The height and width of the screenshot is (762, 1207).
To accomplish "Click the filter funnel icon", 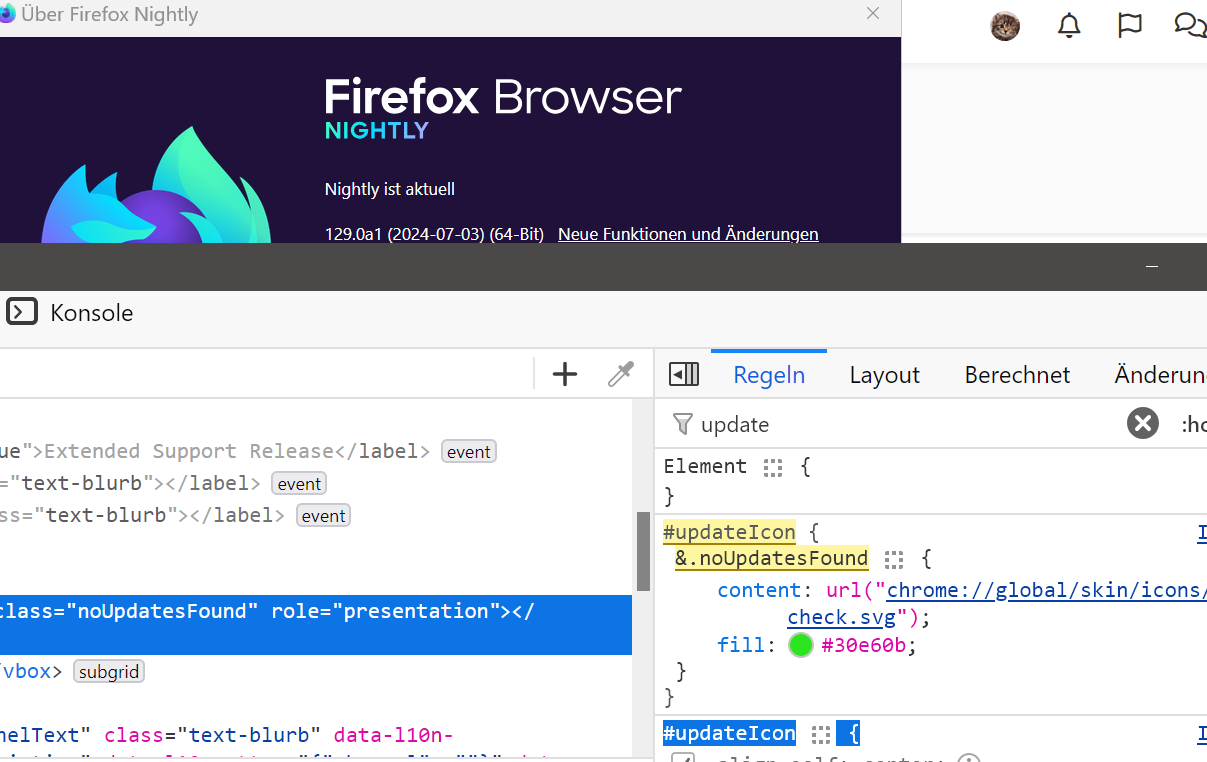I will point(682,424).
